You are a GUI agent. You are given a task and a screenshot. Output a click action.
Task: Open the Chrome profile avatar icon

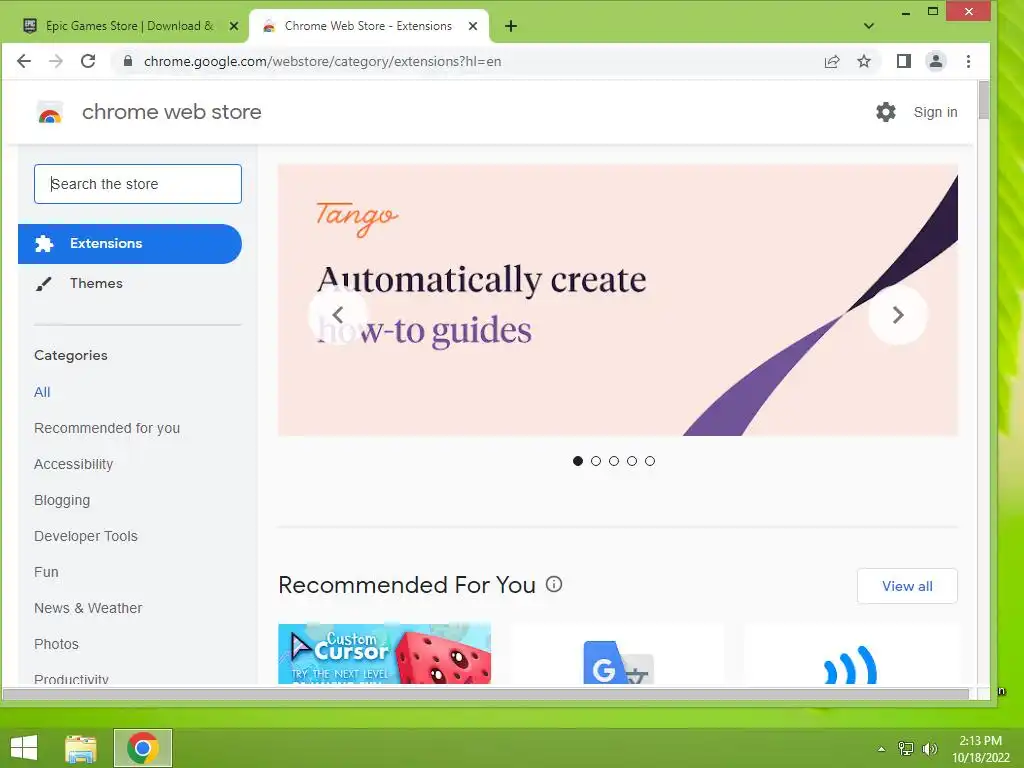point(936,61)
